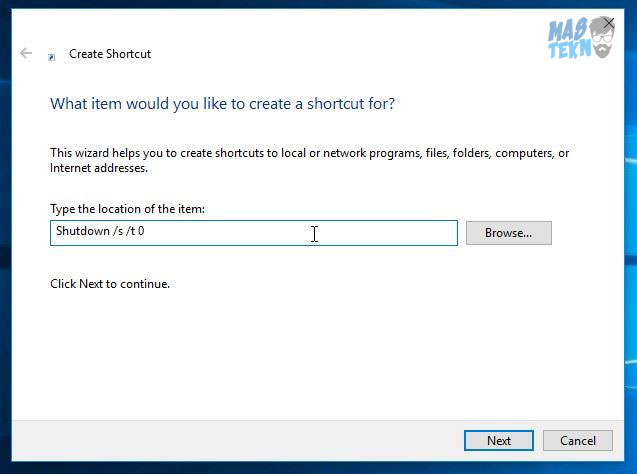The image size is (637, 474).
Task: Click the "Click Next to continue." text
Action: pyautogui.click(x=110, y=284)
